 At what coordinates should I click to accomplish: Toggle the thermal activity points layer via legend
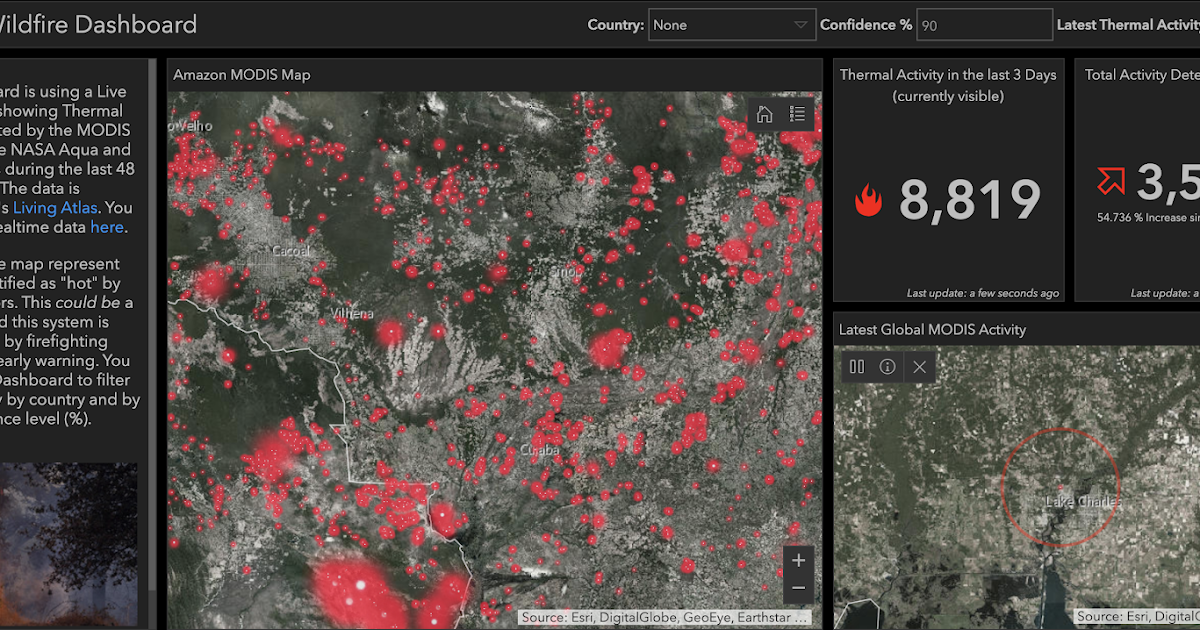point(797,114)
